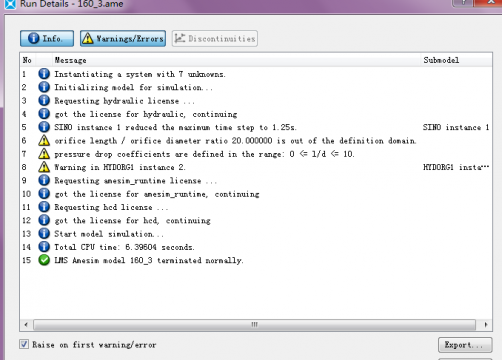Toggle the Info filter button
This screenshot has height=360, width=502.
coord(47,39)
